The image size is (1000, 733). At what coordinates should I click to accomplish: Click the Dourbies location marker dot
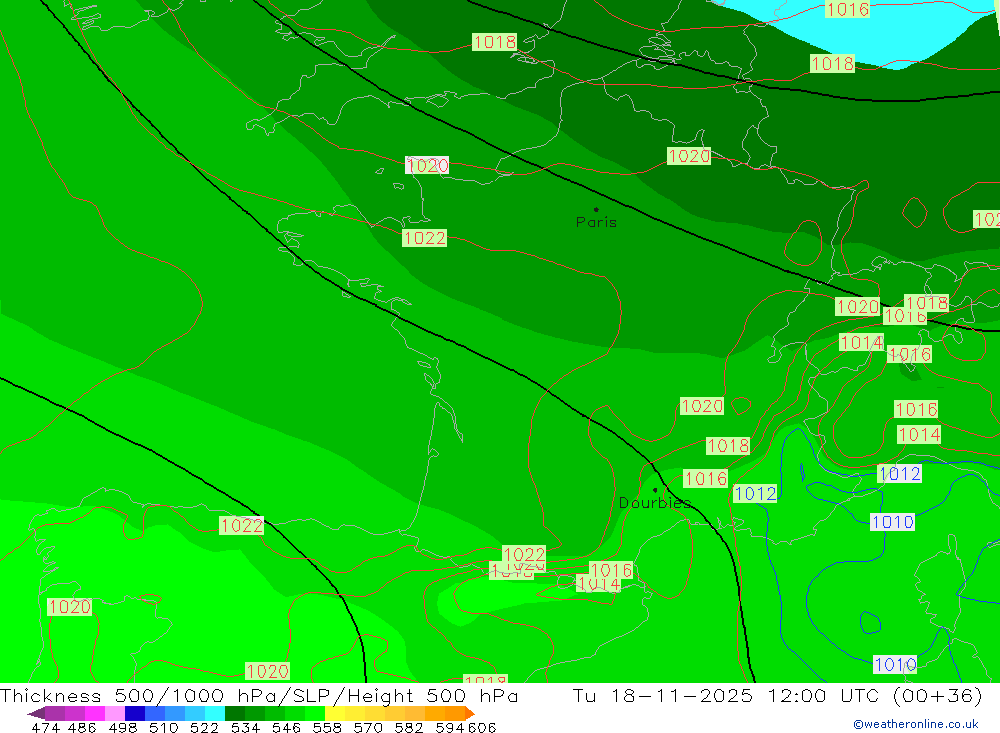pyautogui.click(x=655, y=490)
